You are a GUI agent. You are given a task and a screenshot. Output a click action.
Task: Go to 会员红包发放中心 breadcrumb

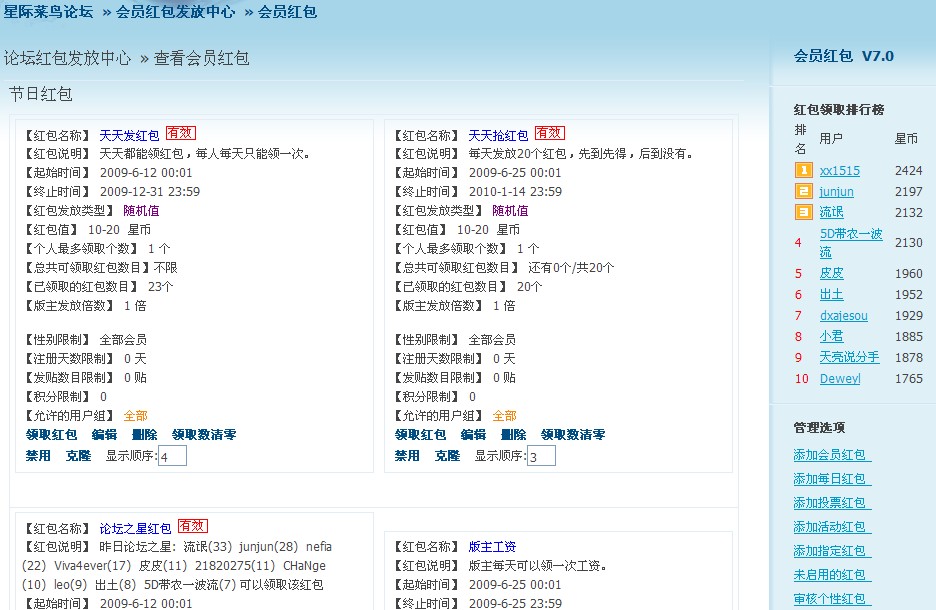[x=176, y=11]
